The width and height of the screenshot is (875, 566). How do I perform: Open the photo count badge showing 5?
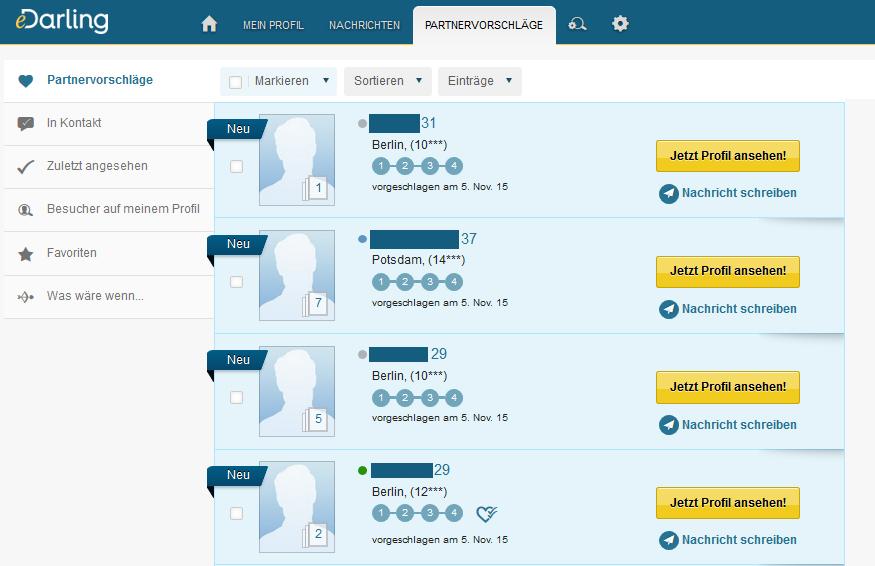[x=315, y=419]
